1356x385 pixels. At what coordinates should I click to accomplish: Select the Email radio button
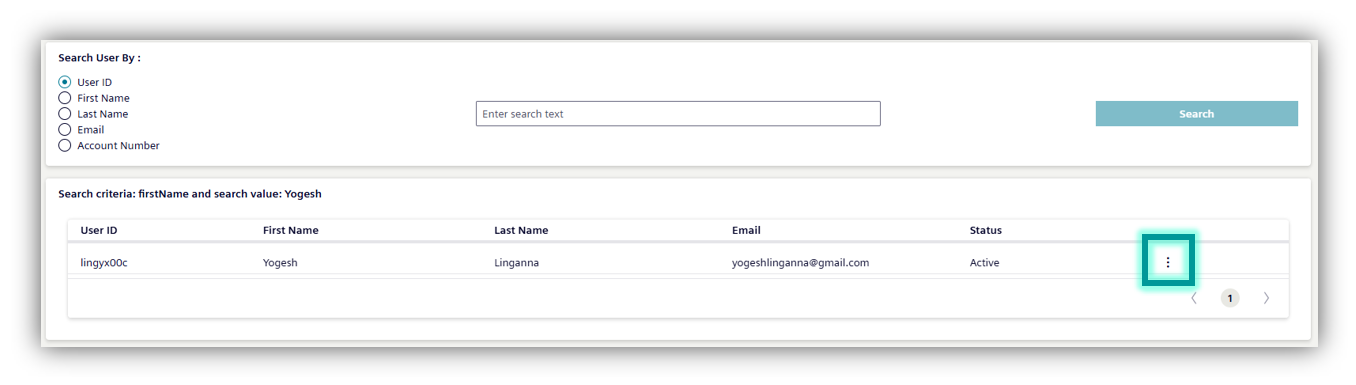coord(65,130)
